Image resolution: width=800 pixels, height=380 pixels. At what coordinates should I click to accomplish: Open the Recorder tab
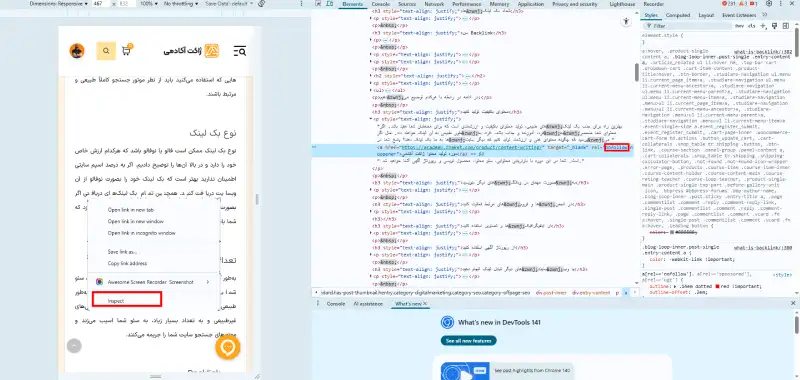654,4
